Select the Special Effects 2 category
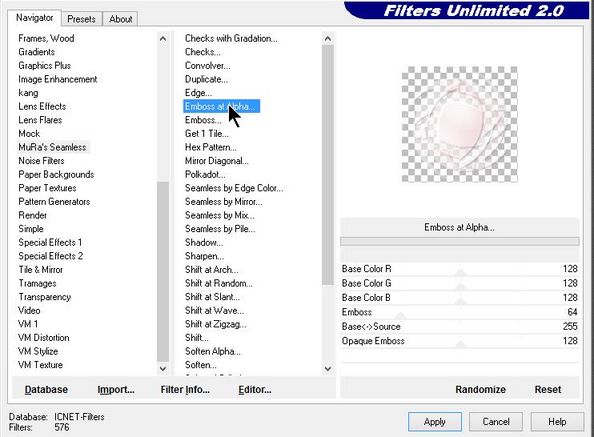Viewport: 594px width, 437px height. click(x=50, y=256)
